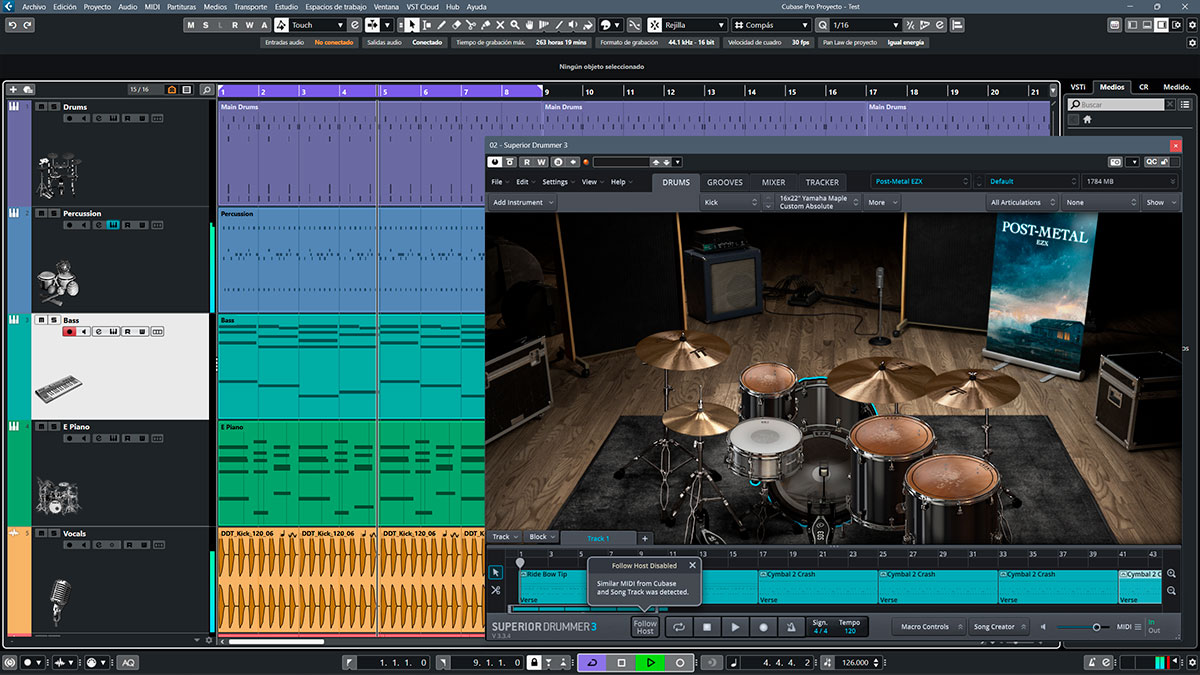The height and width of the screenshot is (675, 1200).
Task: Solo the Bass track
Action: pyautogui.click(x=52, y=320)
